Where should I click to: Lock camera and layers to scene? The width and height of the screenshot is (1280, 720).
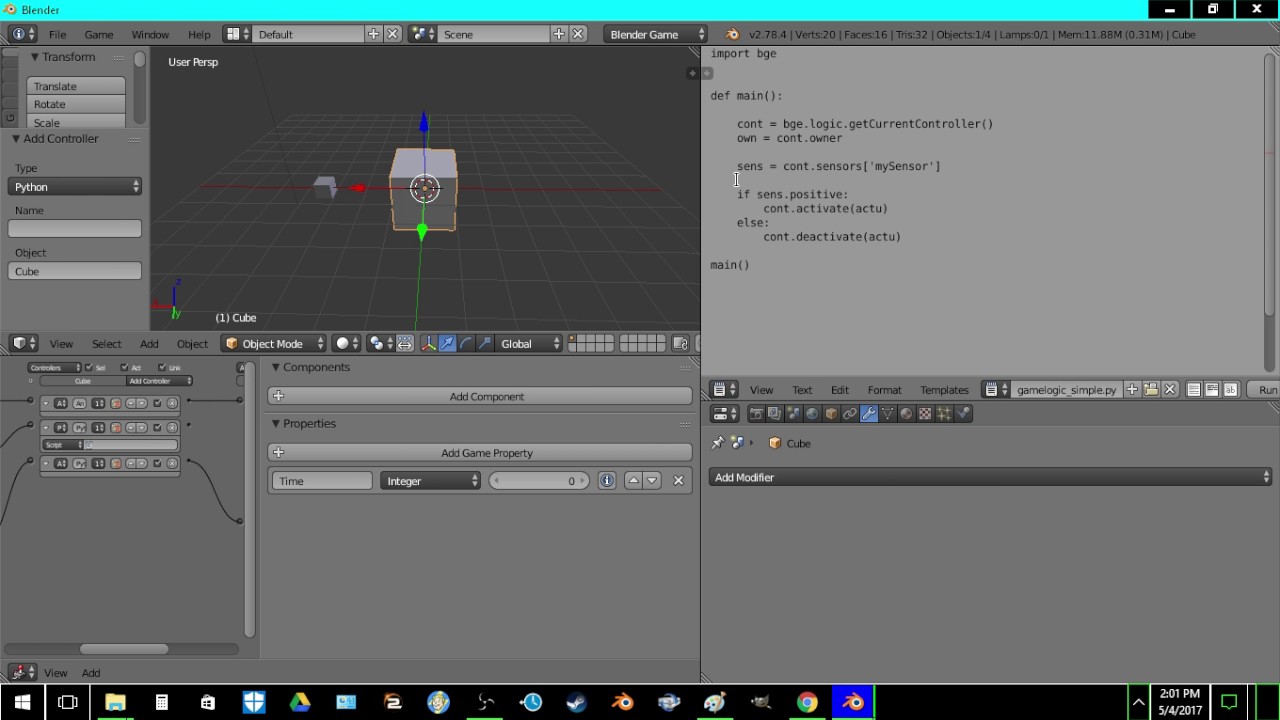coord(680,344)
